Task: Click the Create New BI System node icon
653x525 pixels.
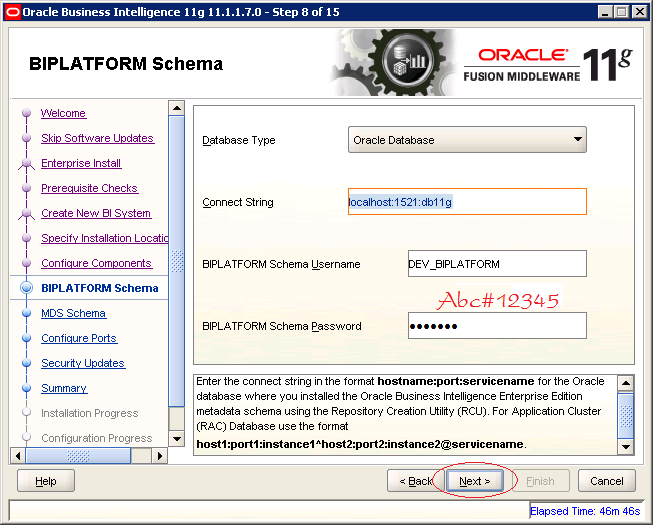Action: click(27, 214)
